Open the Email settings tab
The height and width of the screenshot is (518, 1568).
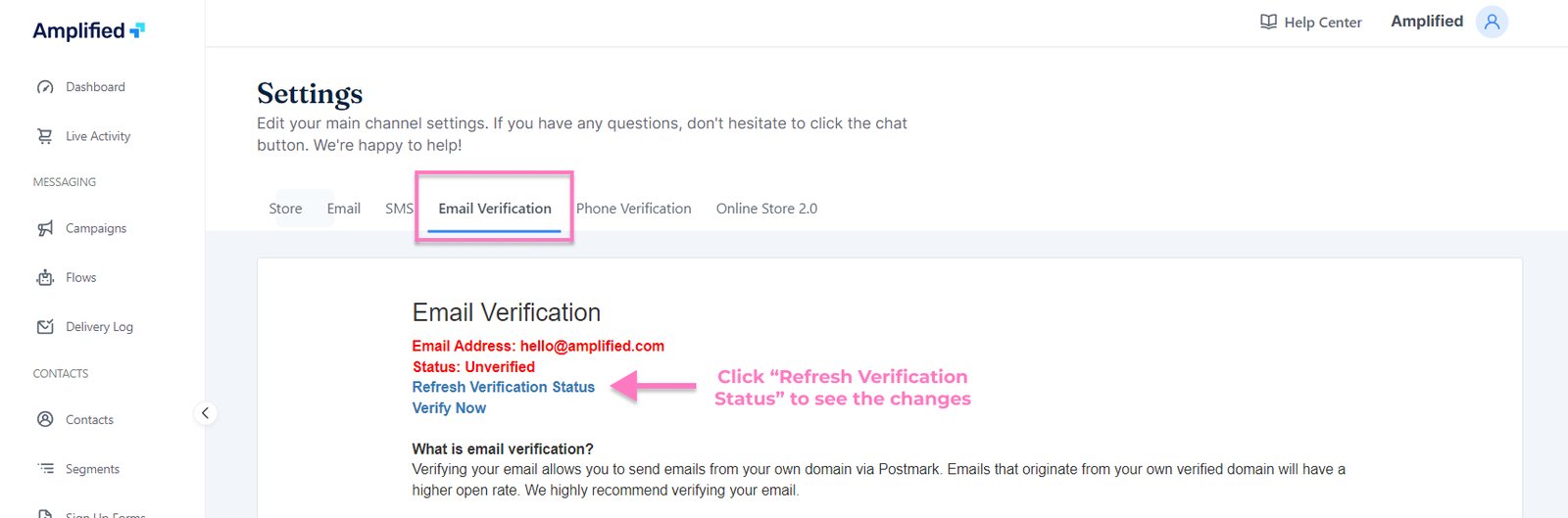(x=343, y=209)
